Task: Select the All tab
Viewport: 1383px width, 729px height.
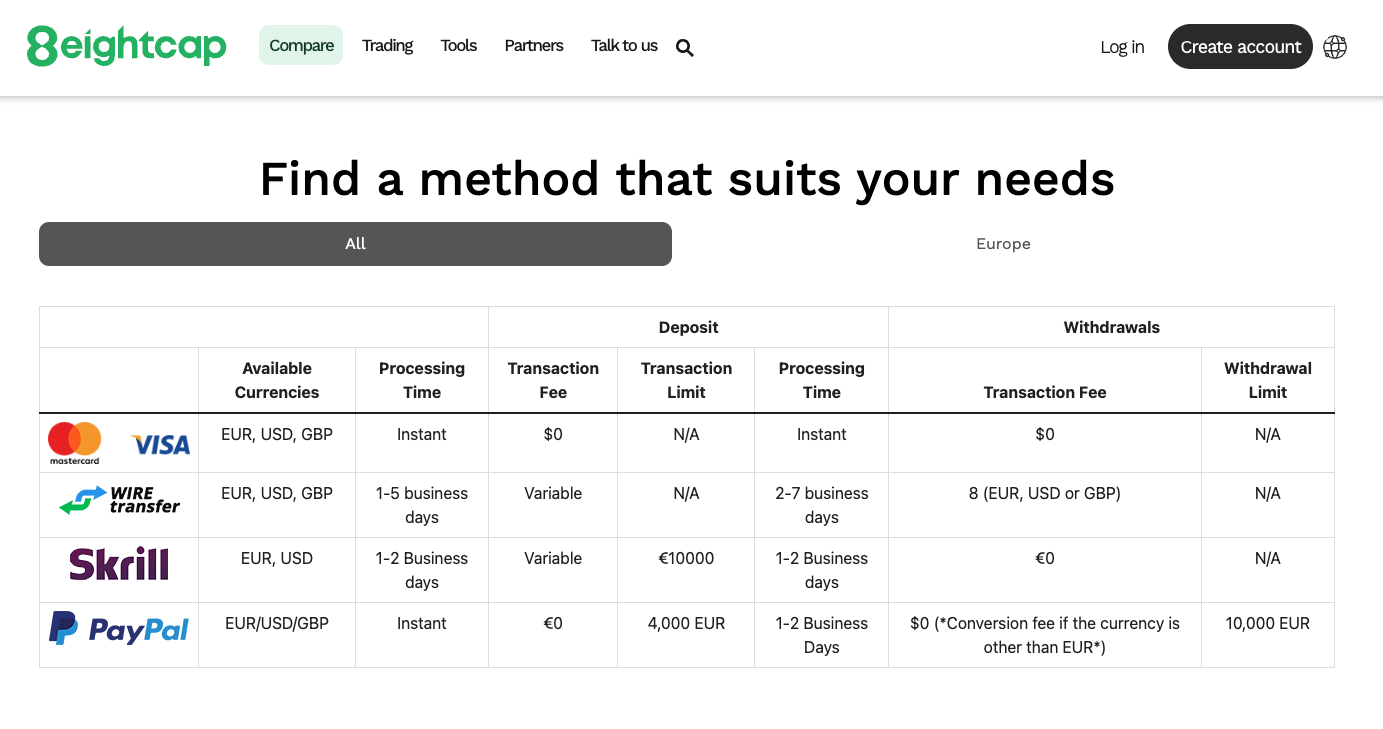Action: pyautogui.click(x=355, y=244)
